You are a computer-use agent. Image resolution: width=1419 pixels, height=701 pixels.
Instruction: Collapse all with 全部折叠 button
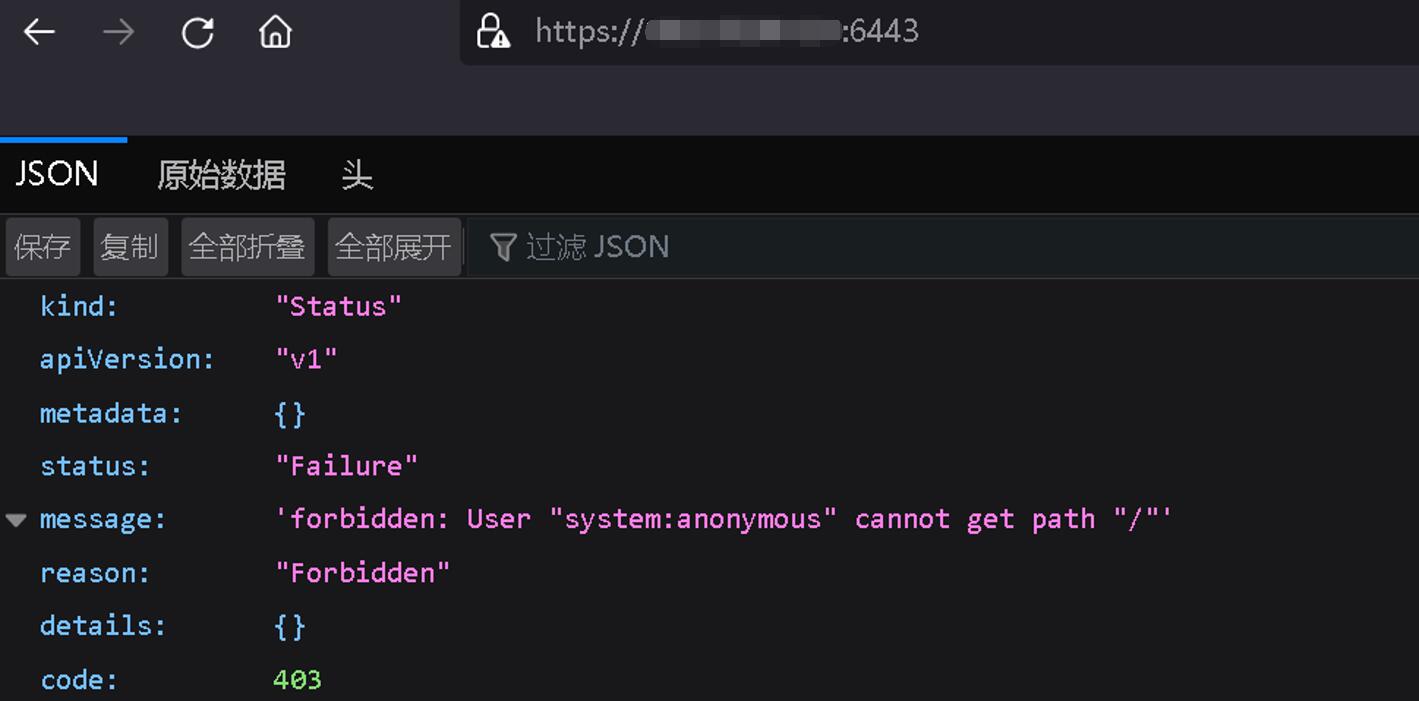(247, 247)
